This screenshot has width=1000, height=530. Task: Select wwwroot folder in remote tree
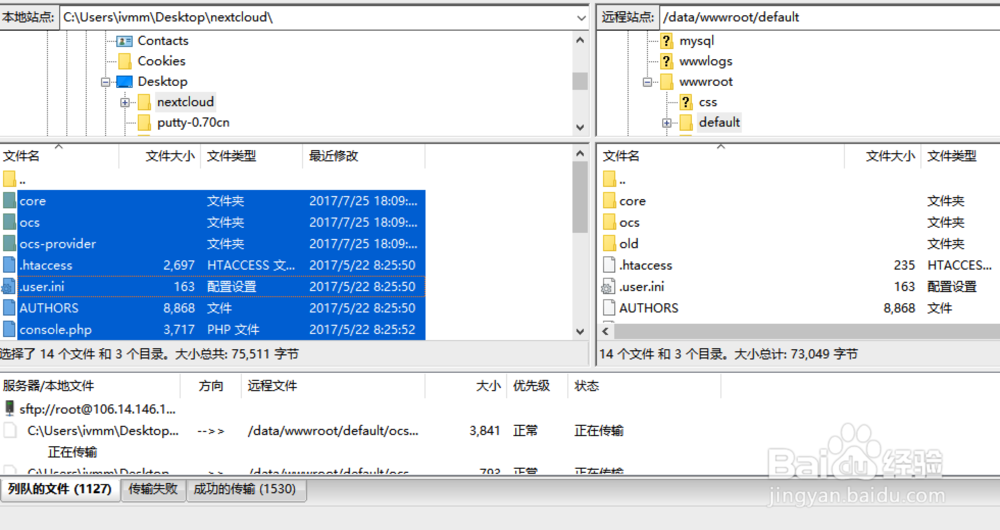coord(705,82)
